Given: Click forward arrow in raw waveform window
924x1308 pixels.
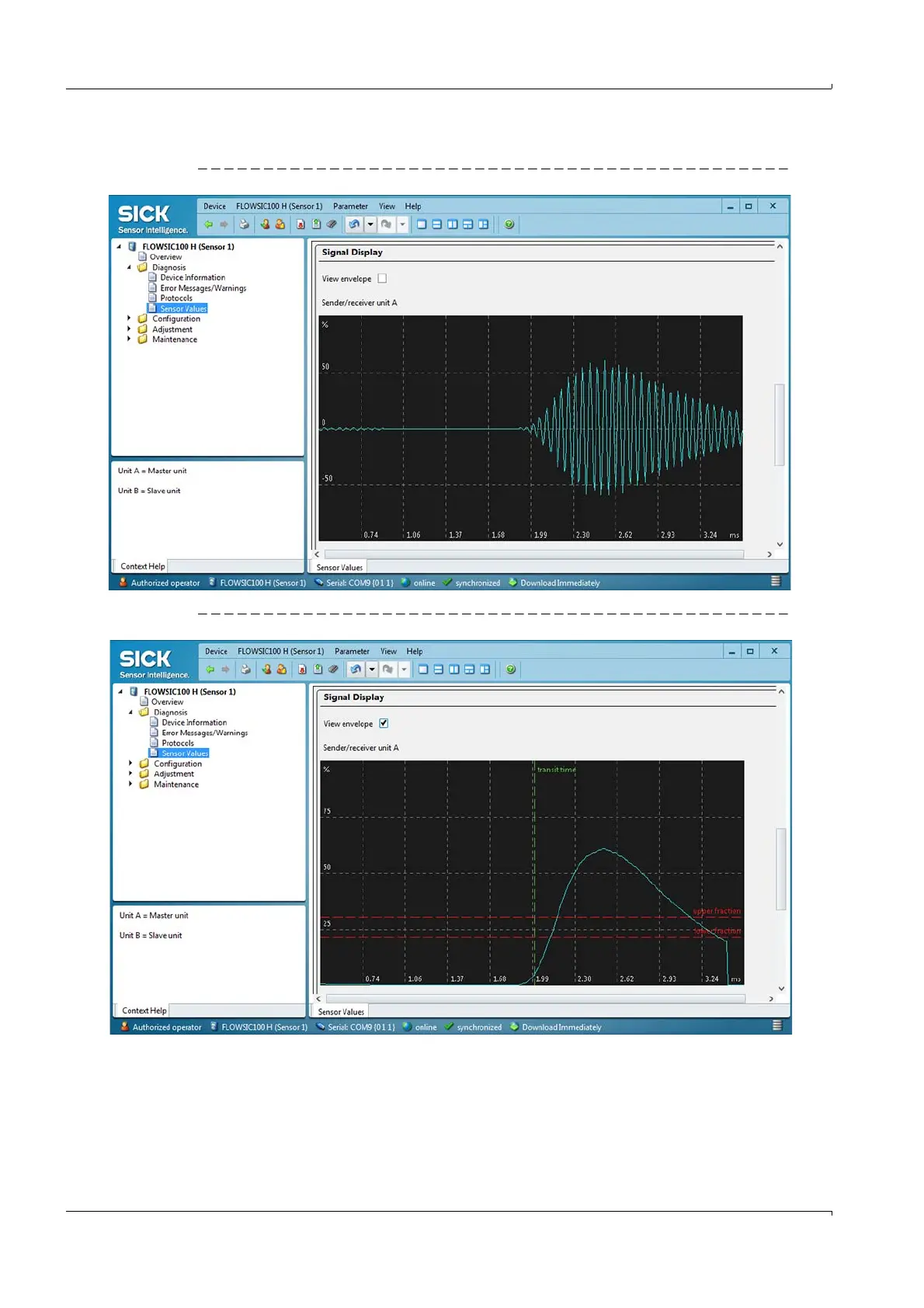Looking at the screenshot, I should [x=224, y=224].
